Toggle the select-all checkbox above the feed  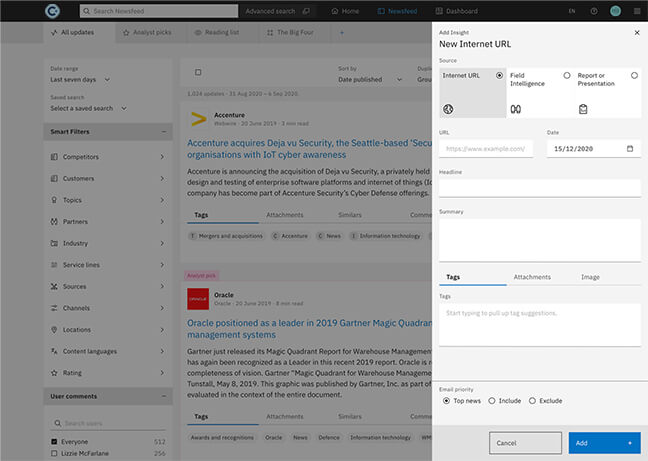(x=198, y=72)
